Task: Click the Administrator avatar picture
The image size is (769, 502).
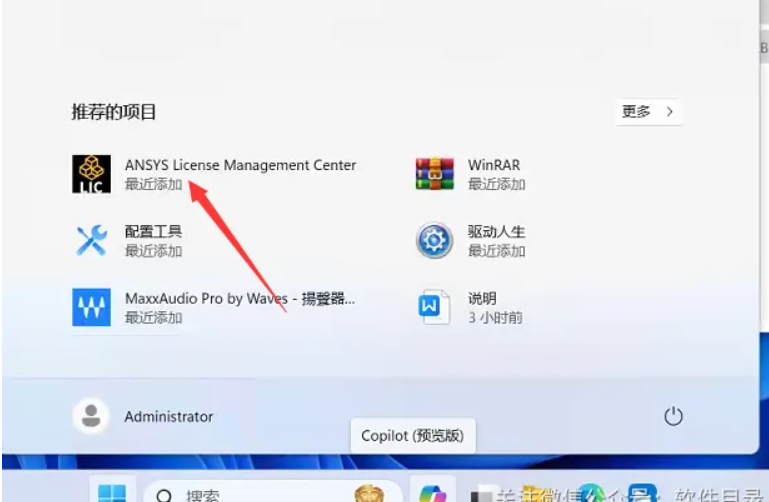Action: tap(92, 416)
